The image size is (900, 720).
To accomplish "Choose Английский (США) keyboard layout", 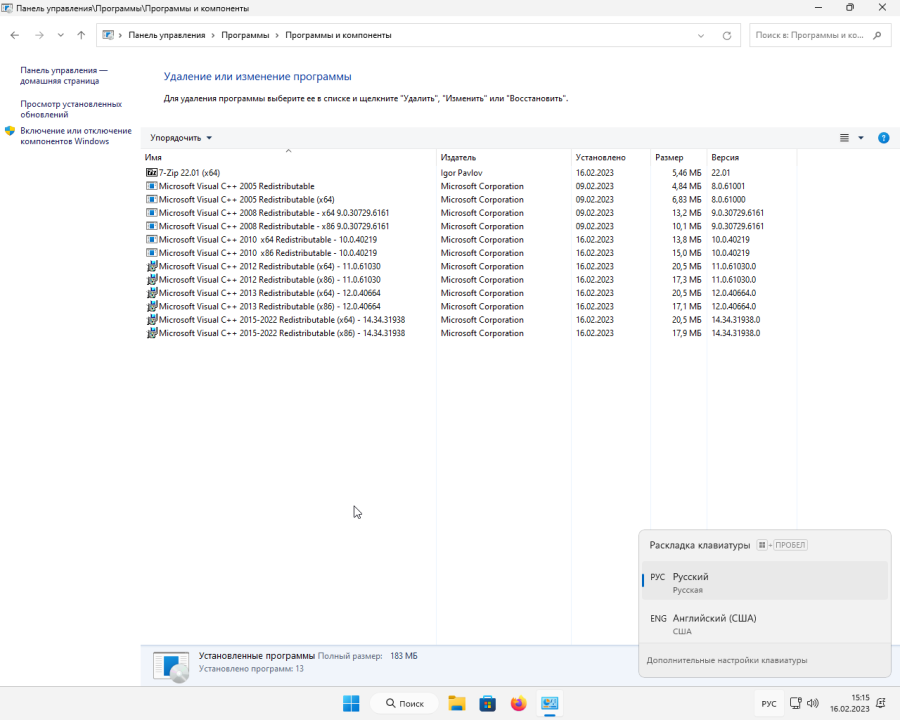I will tap(765, 623).
